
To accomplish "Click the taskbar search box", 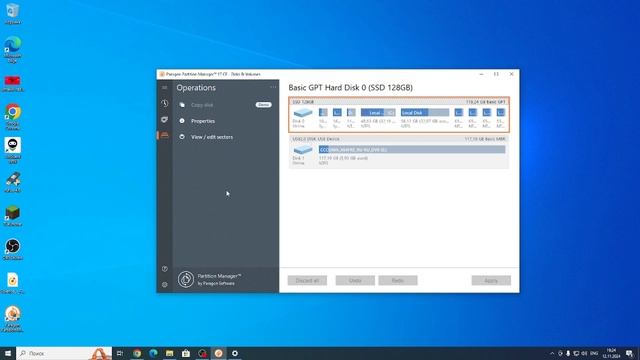I will 64,353.
